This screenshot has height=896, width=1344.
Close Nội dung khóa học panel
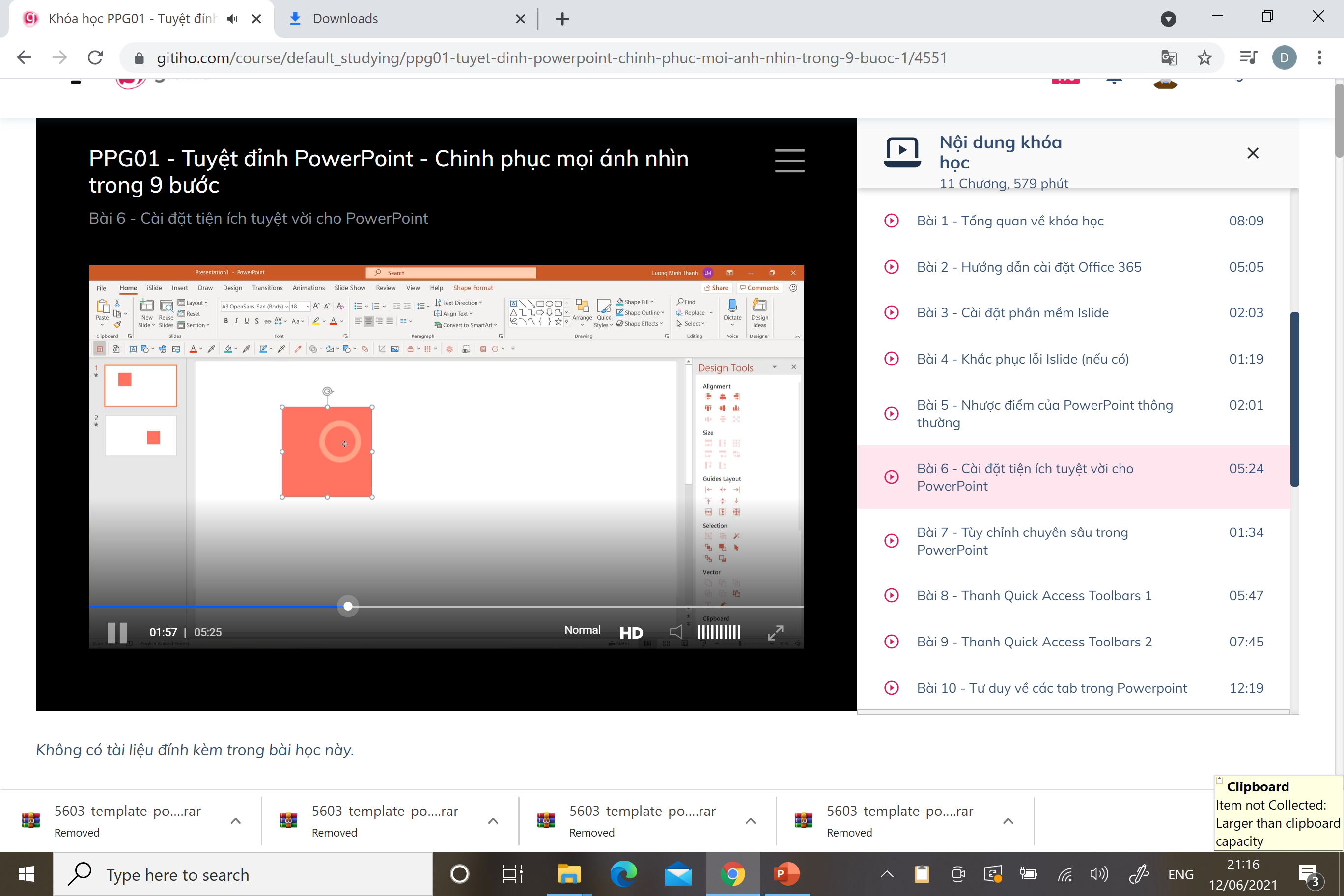point(1253,153)
